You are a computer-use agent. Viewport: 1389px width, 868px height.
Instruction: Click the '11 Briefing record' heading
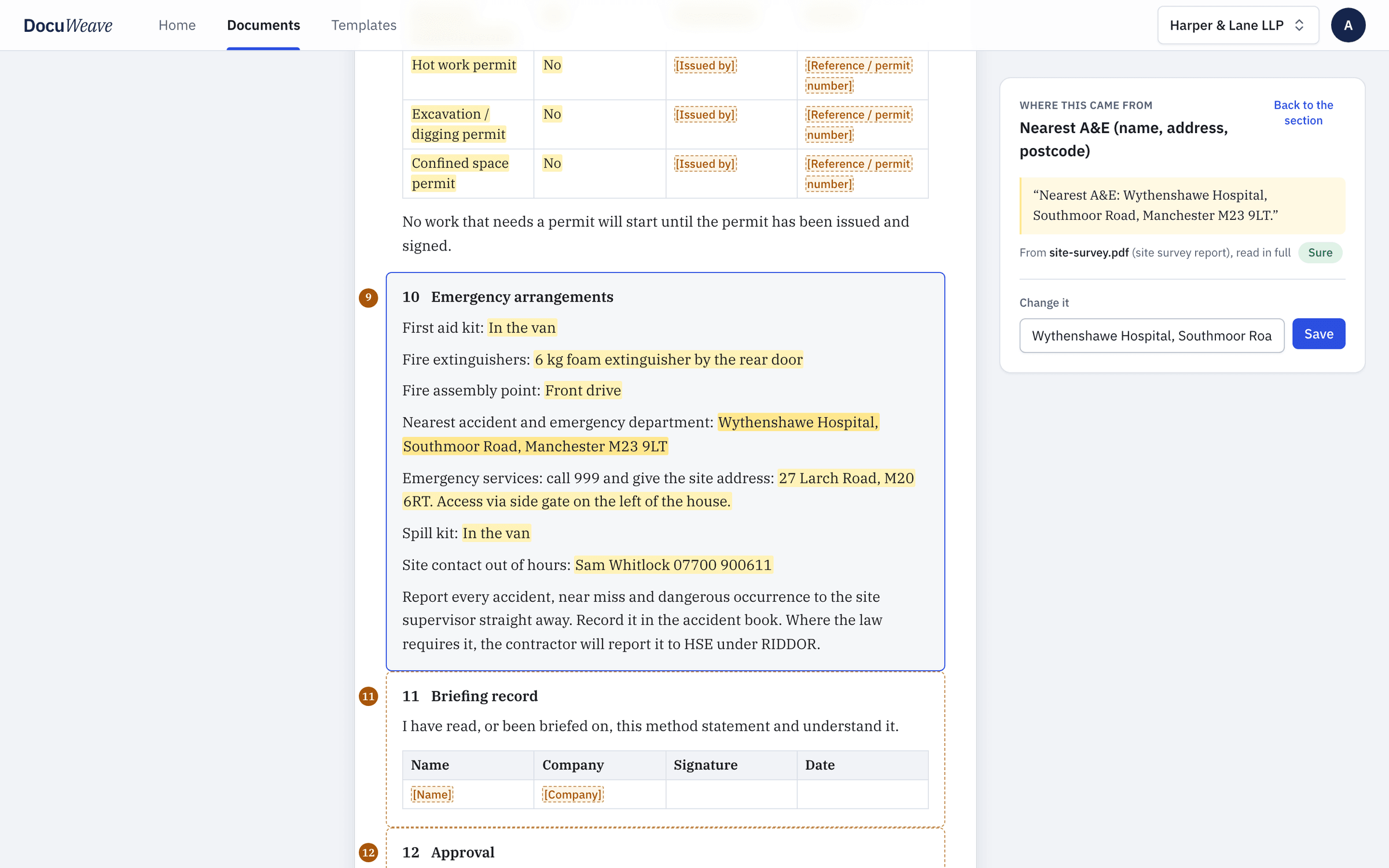coord(470,696)
